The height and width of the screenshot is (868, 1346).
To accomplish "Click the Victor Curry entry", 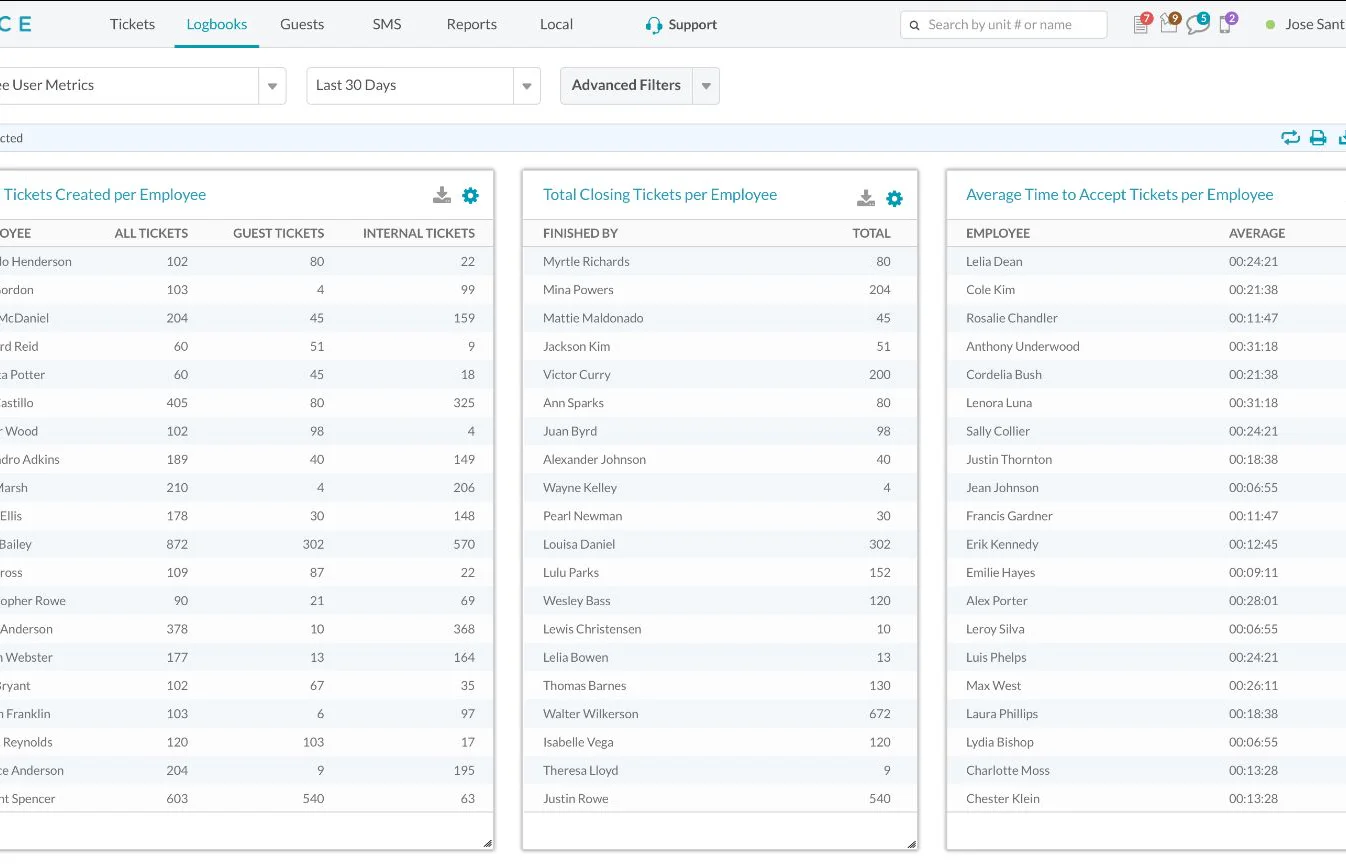I will pyautogui.click(x=576, y=375).
